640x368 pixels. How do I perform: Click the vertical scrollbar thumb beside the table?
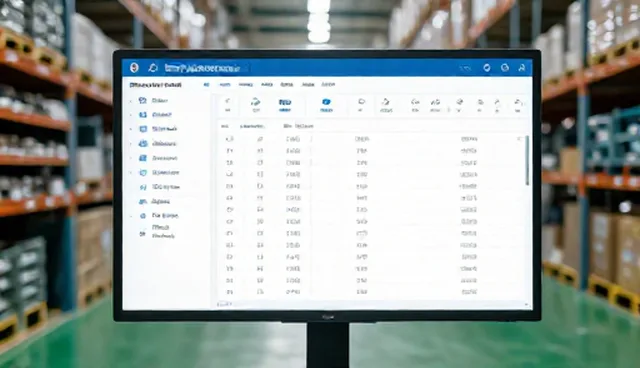click(527, 161)
